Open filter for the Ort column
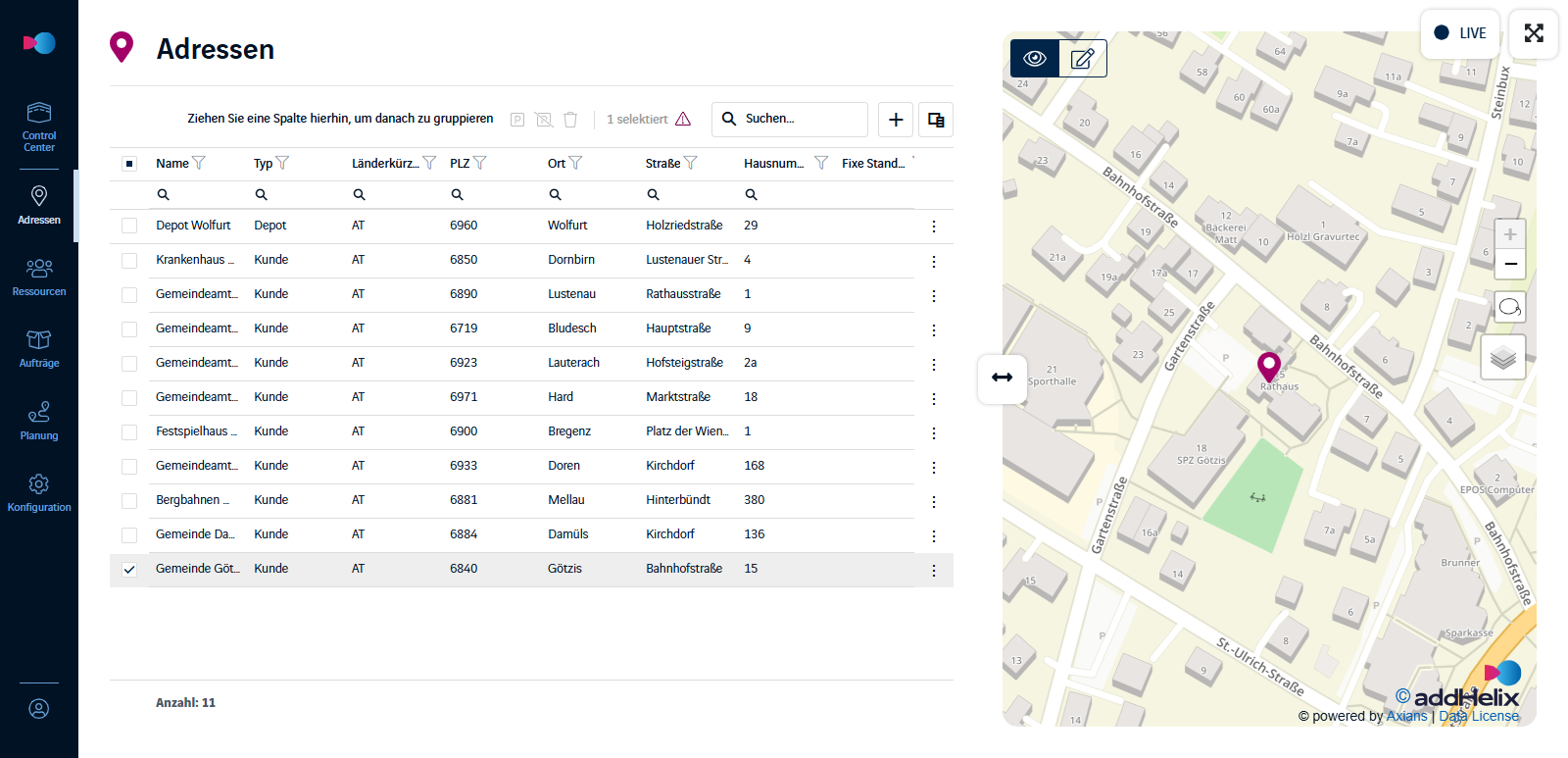The width and height of the screenshot is (1568, 758). click(576, 163)
